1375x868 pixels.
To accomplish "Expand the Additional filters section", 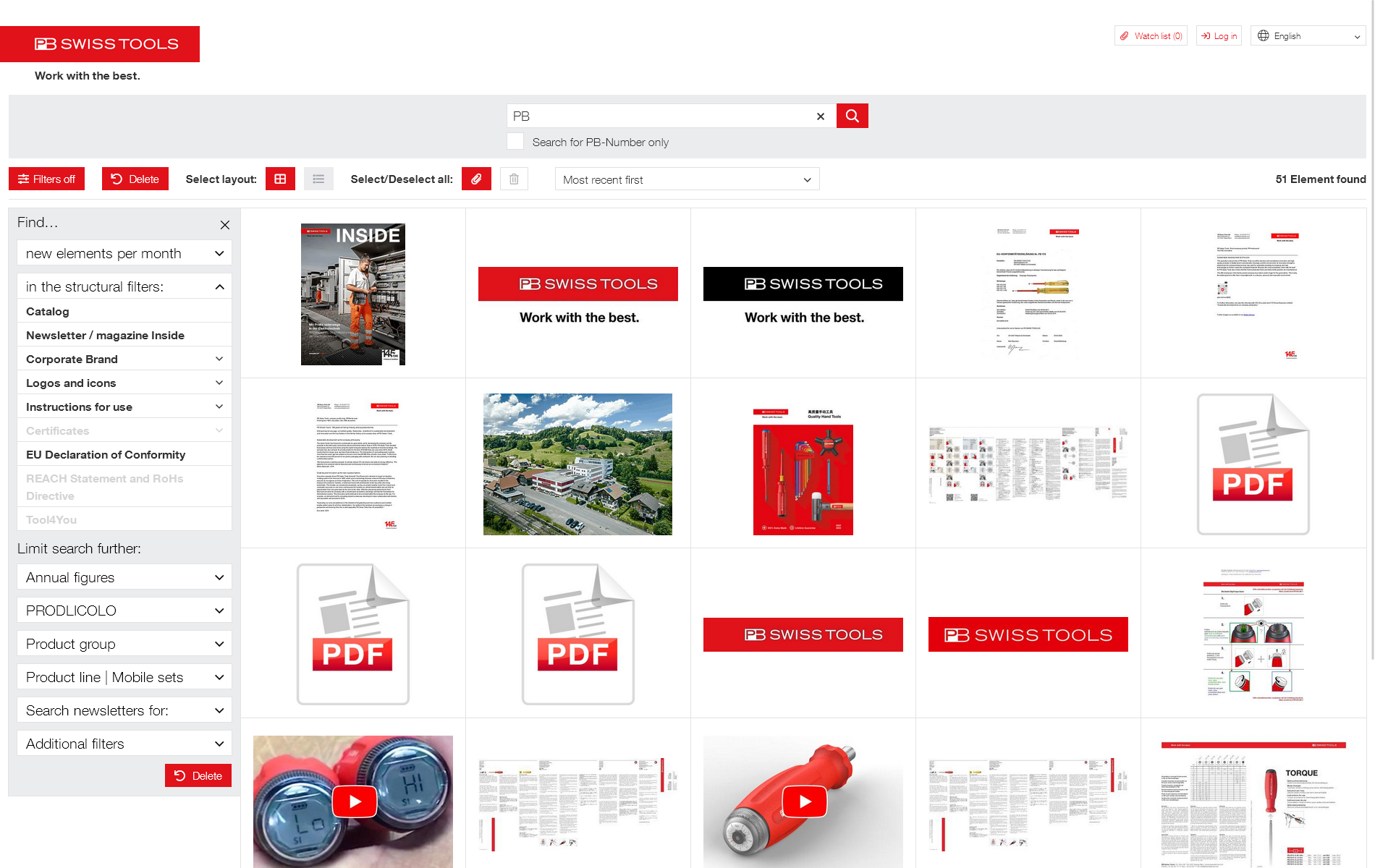I will [123, 744].
